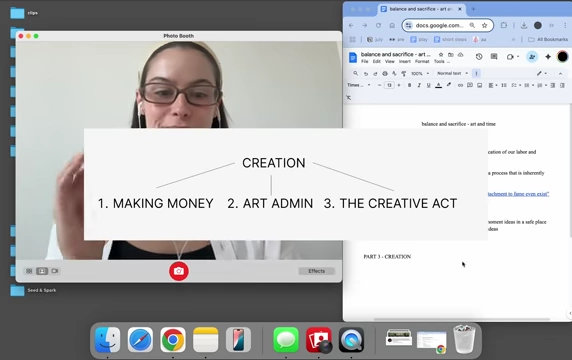Screen dimensions: 572x360
Task: Click the zoom magnifier in the address bar
Action: coord(472,26)
